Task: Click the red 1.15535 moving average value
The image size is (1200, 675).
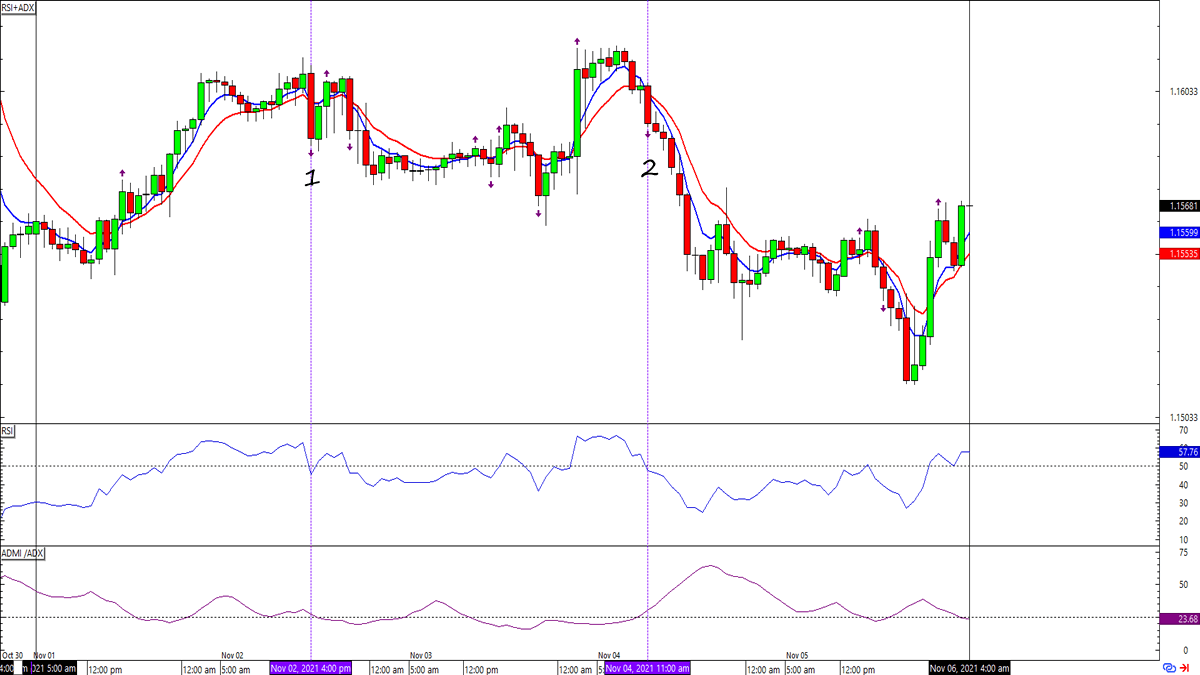Action: tap(1178, 254)
